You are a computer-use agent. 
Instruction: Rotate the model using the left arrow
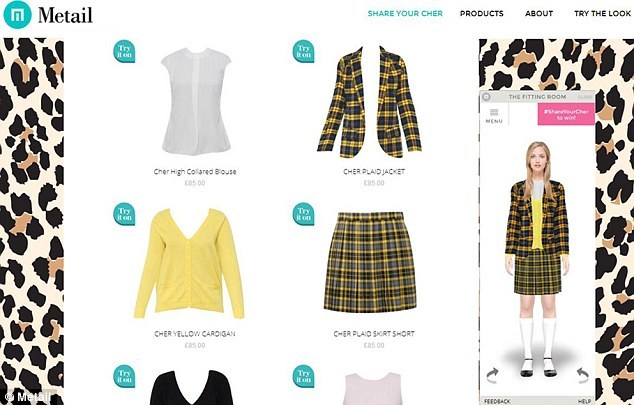(492, 375)
